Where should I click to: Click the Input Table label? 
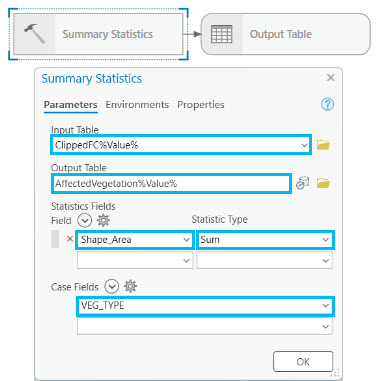pos(75,130)
